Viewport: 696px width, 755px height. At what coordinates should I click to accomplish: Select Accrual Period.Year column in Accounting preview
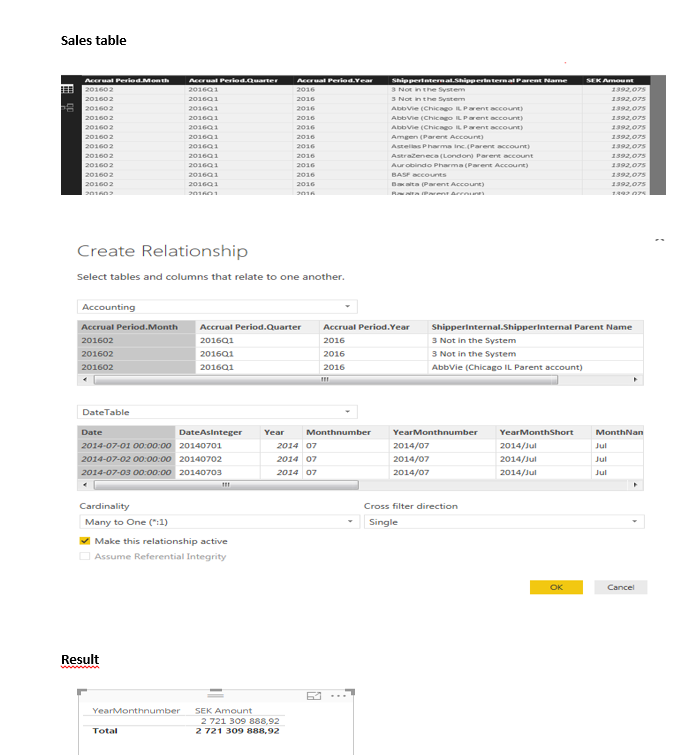373,327
